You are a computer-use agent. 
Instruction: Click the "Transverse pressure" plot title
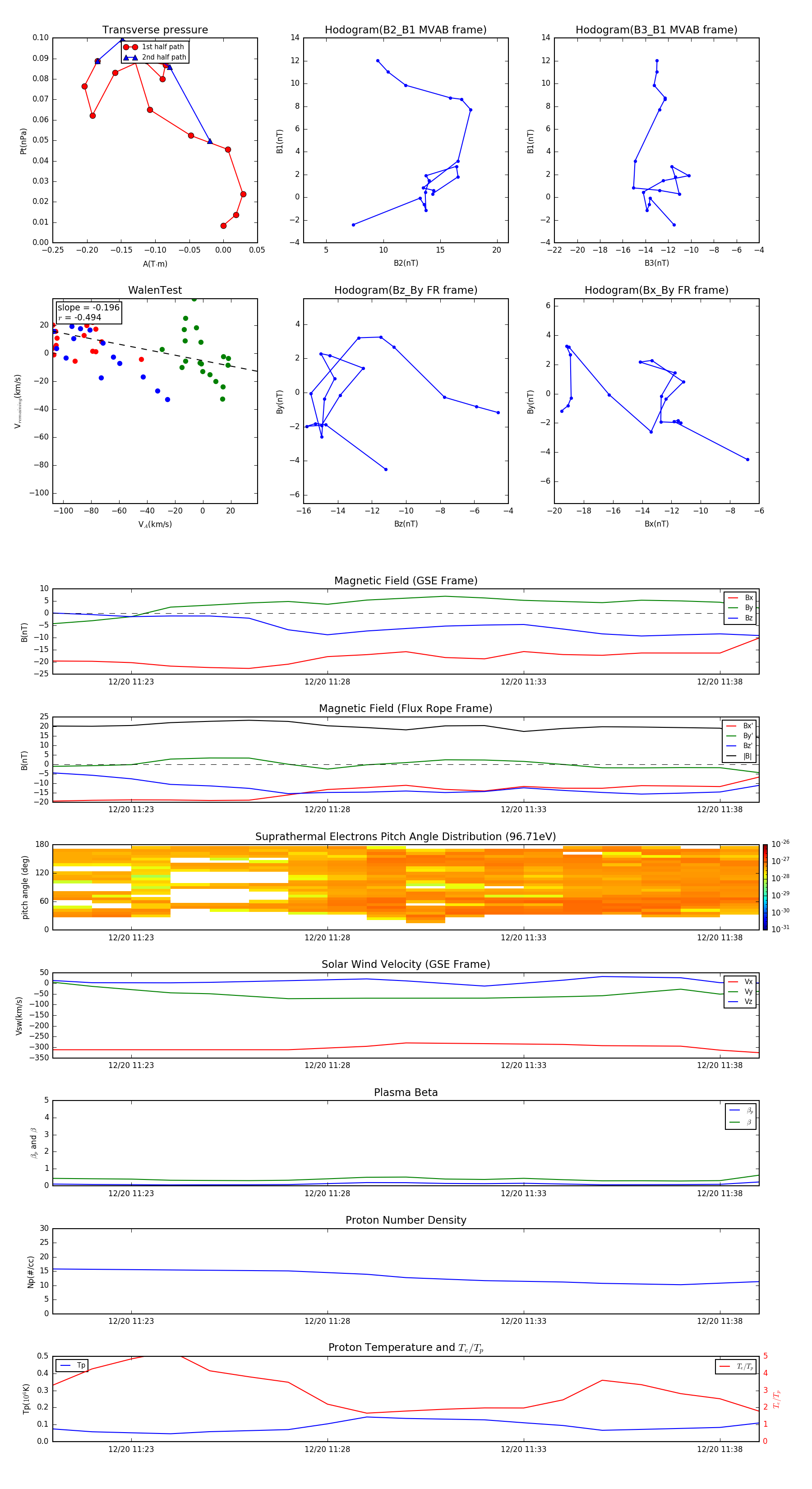(155, 29)
